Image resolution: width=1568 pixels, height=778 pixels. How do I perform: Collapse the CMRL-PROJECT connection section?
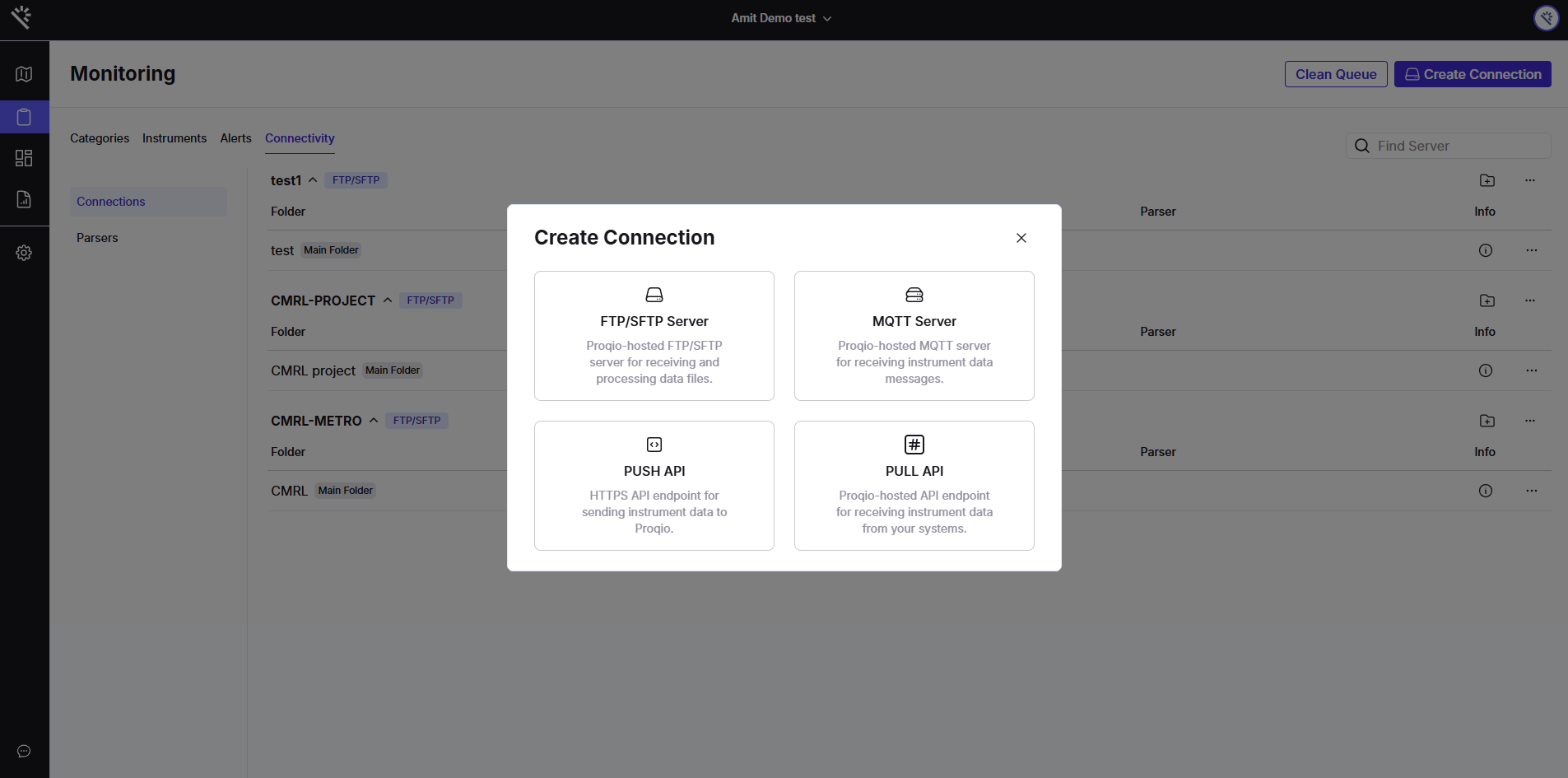click(x=388, y=300)
